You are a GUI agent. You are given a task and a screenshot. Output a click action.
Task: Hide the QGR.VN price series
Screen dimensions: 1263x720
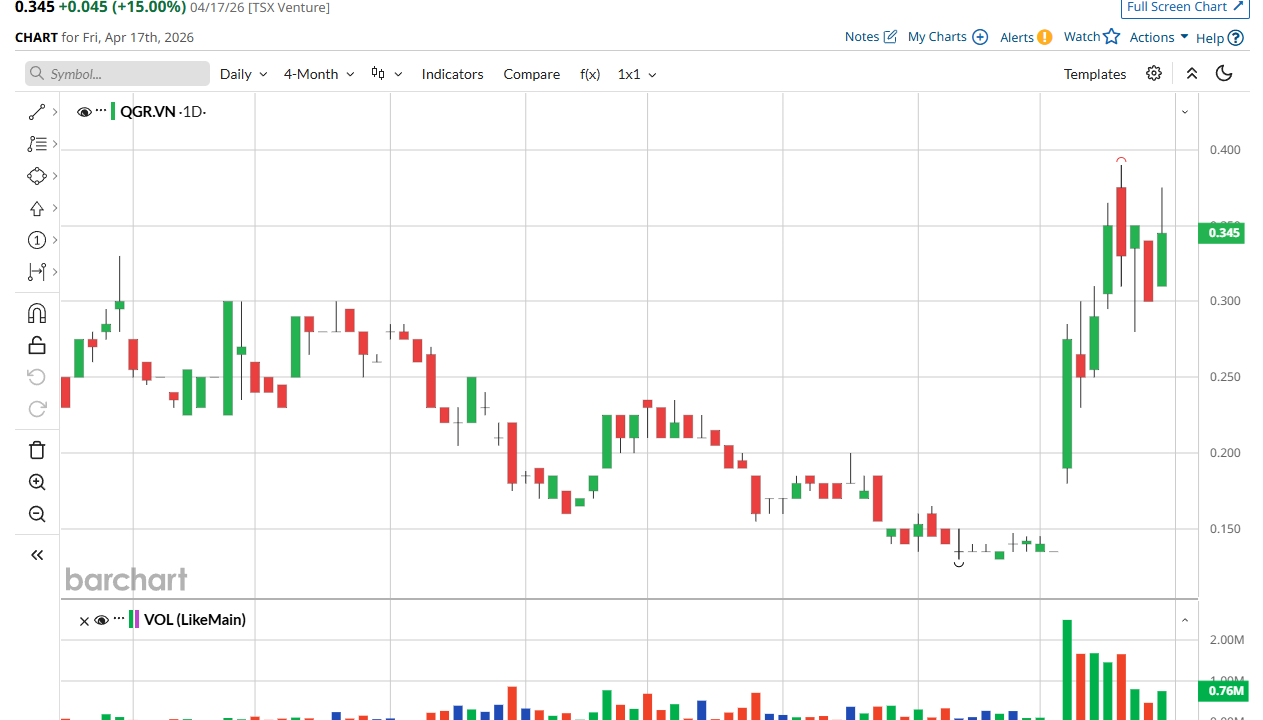pyautogui.click(x=84, y=112)
